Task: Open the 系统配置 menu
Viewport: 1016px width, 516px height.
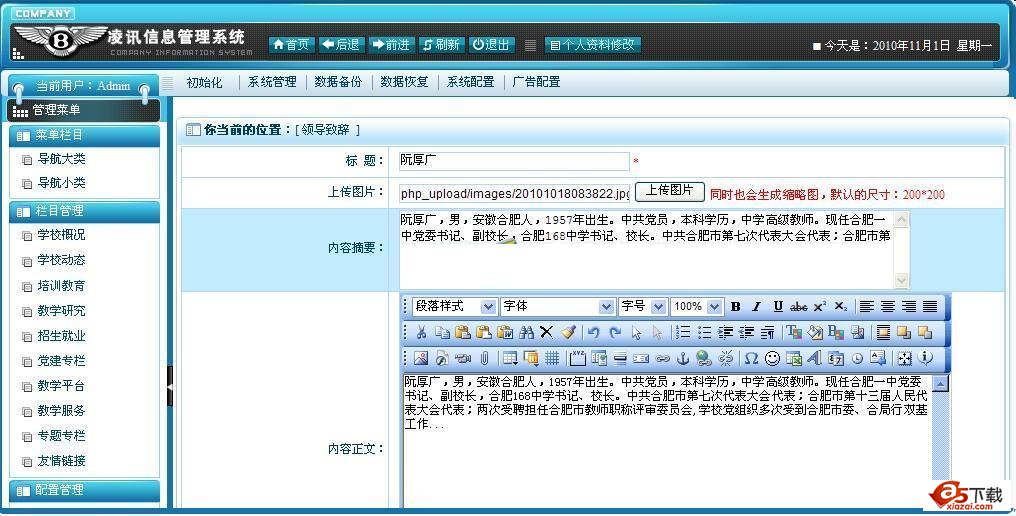Action: pos(471,82)
